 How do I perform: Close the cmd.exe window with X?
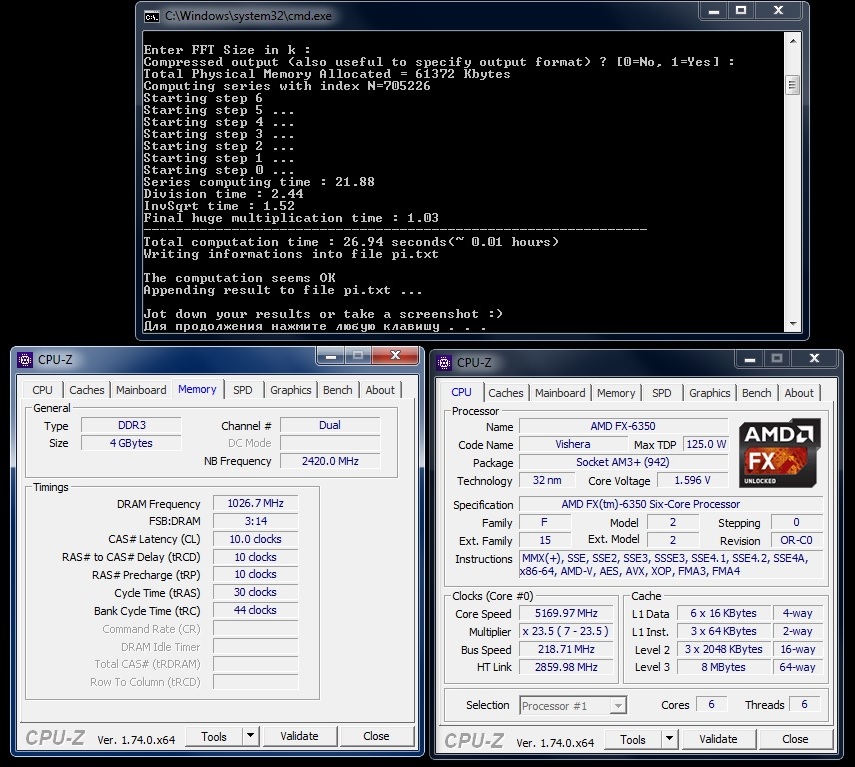pyautogui.click(x=779, y=10)
